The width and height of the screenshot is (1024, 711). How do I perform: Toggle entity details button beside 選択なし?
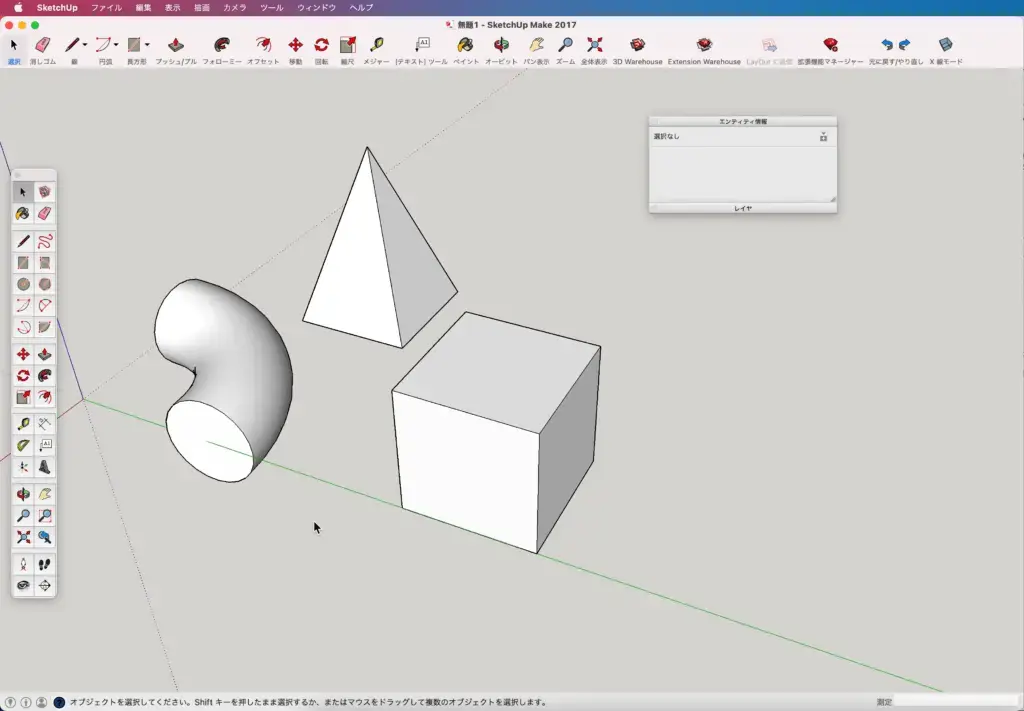pyautogui.click(x=824, y=136)
